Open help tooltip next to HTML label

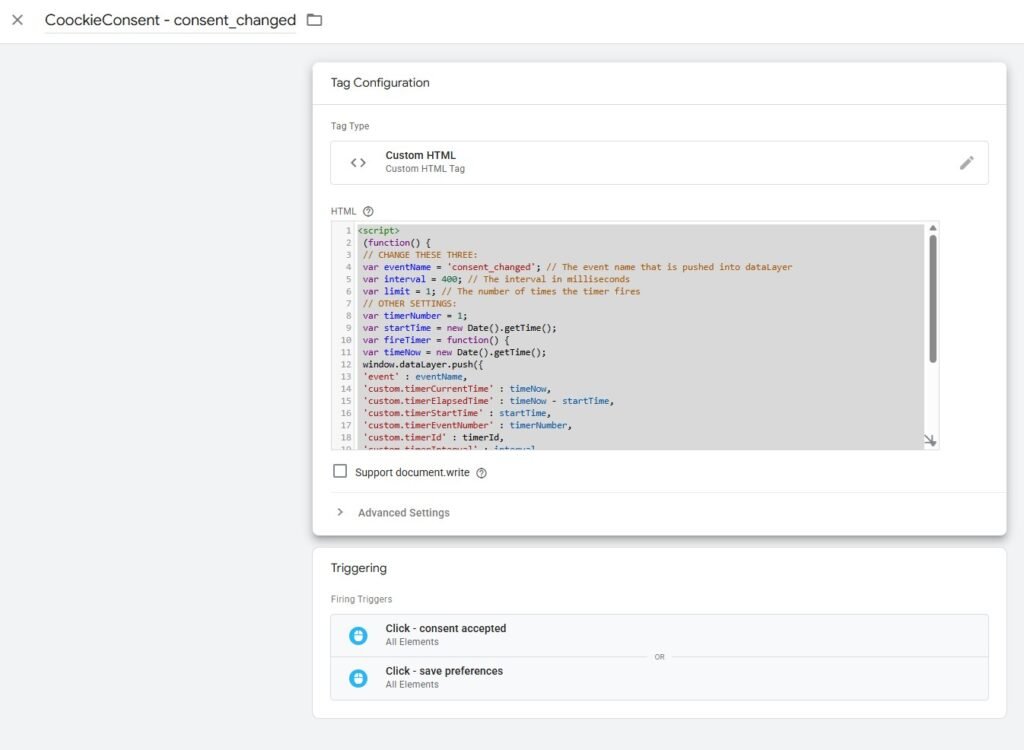coord(368,211)
